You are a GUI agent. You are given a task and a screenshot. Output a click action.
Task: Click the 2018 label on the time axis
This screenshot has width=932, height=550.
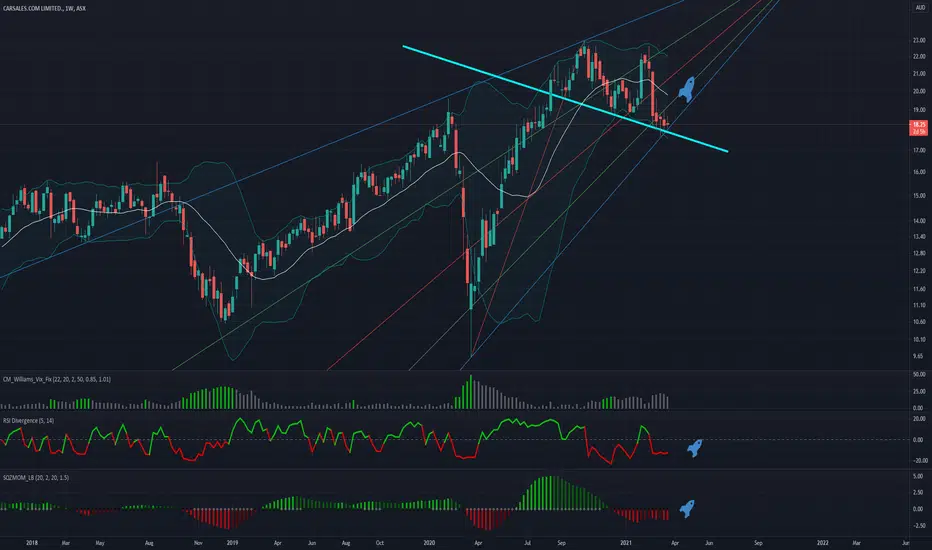32,543
